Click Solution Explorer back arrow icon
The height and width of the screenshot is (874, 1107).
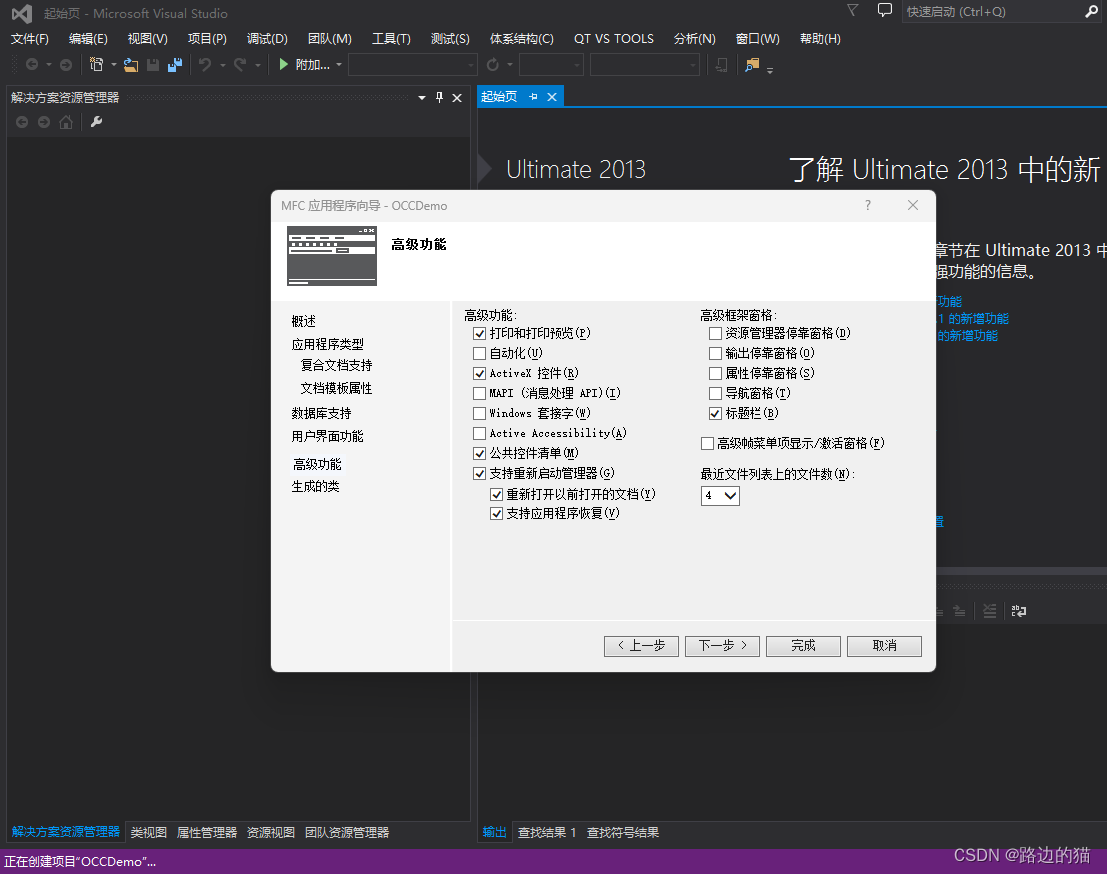click(22, 122)
